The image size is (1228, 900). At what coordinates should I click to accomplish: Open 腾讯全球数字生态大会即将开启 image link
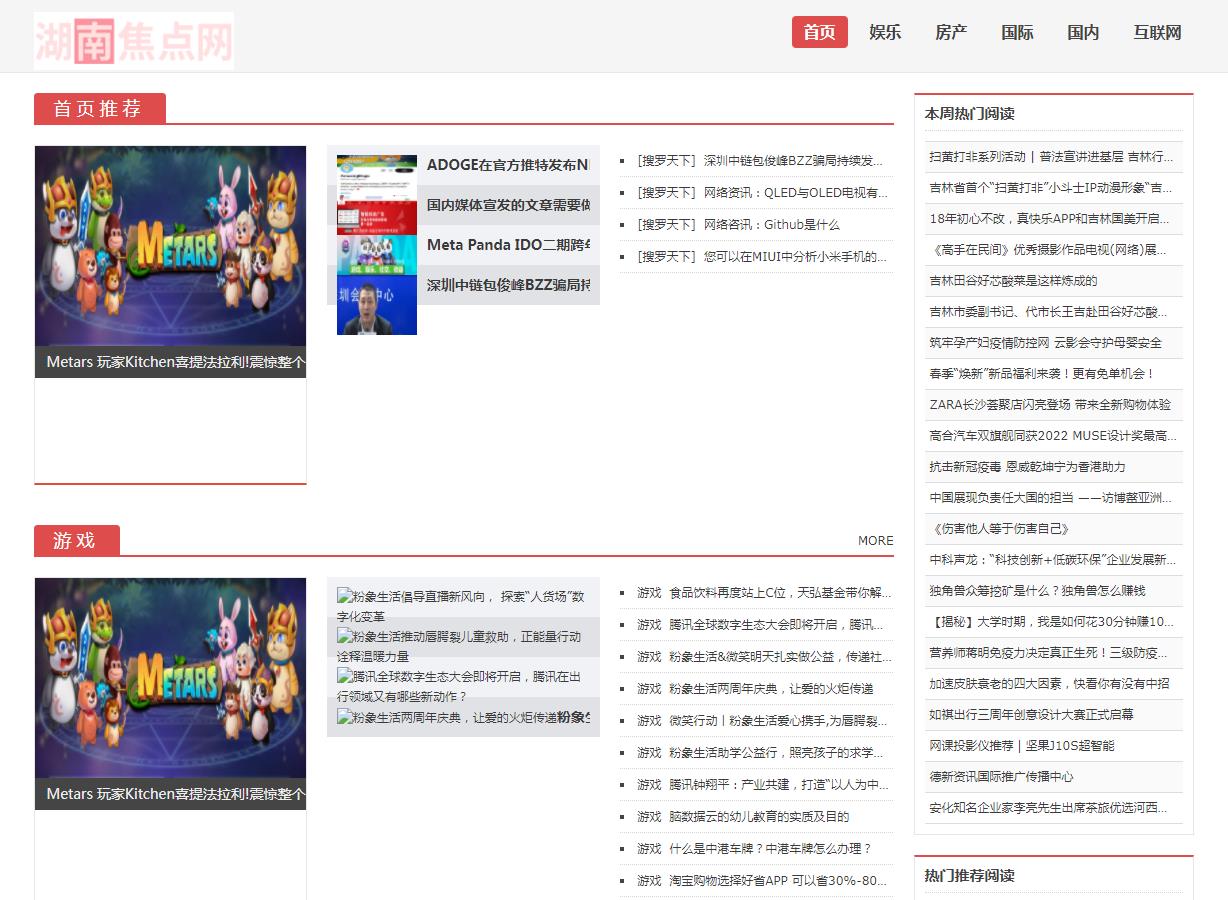(459, 686)
